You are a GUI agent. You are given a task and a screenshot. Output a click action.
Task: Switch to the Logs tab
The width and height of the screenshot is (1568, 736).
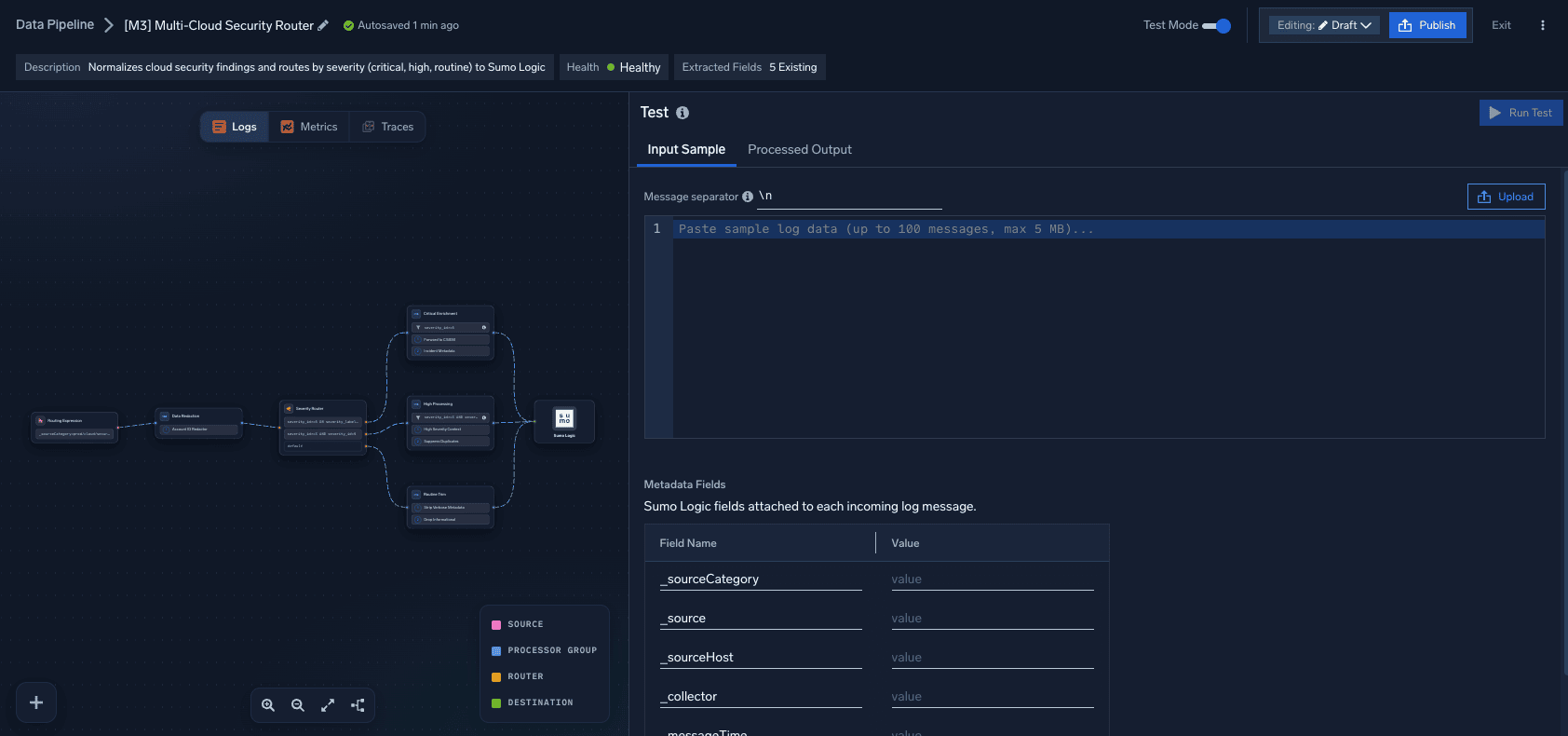click(x=235, y=127)
